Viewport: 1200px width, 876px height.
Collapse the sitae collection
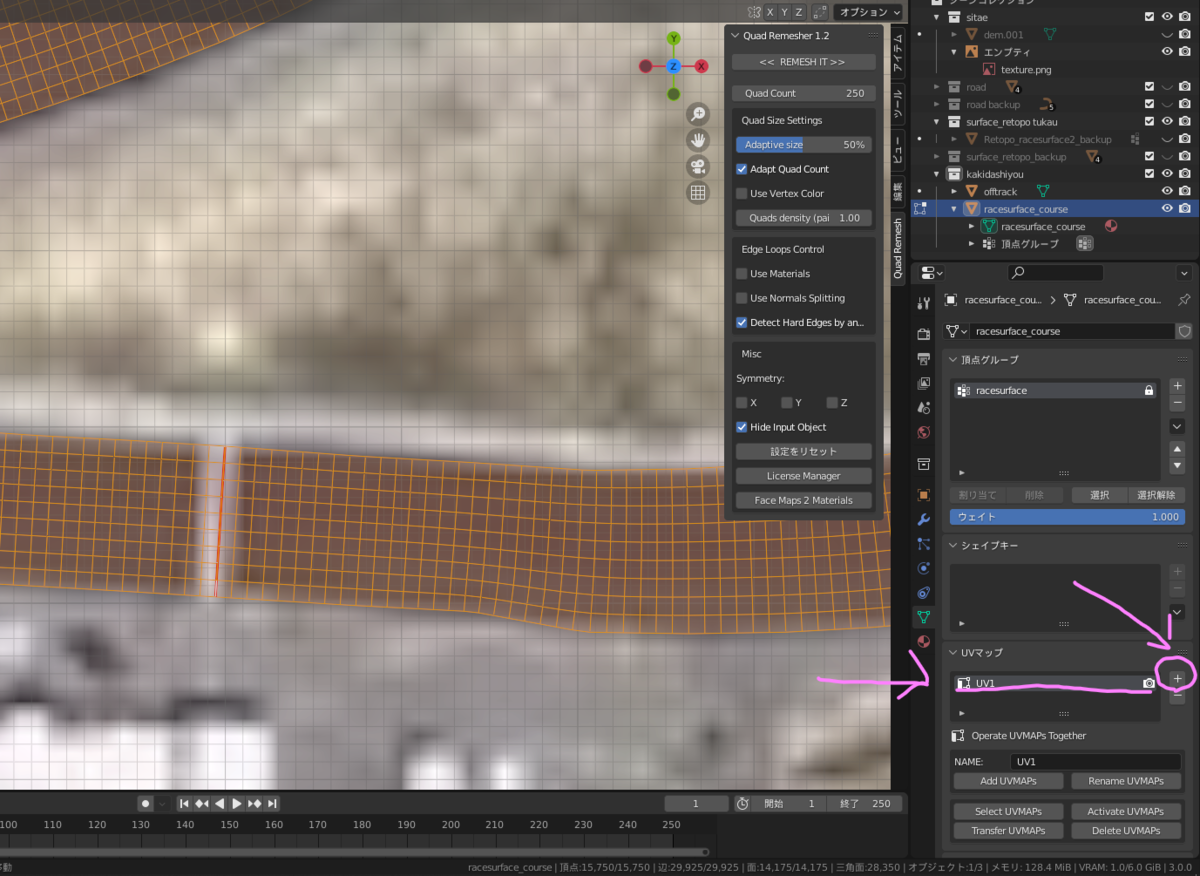click(937, 17)
